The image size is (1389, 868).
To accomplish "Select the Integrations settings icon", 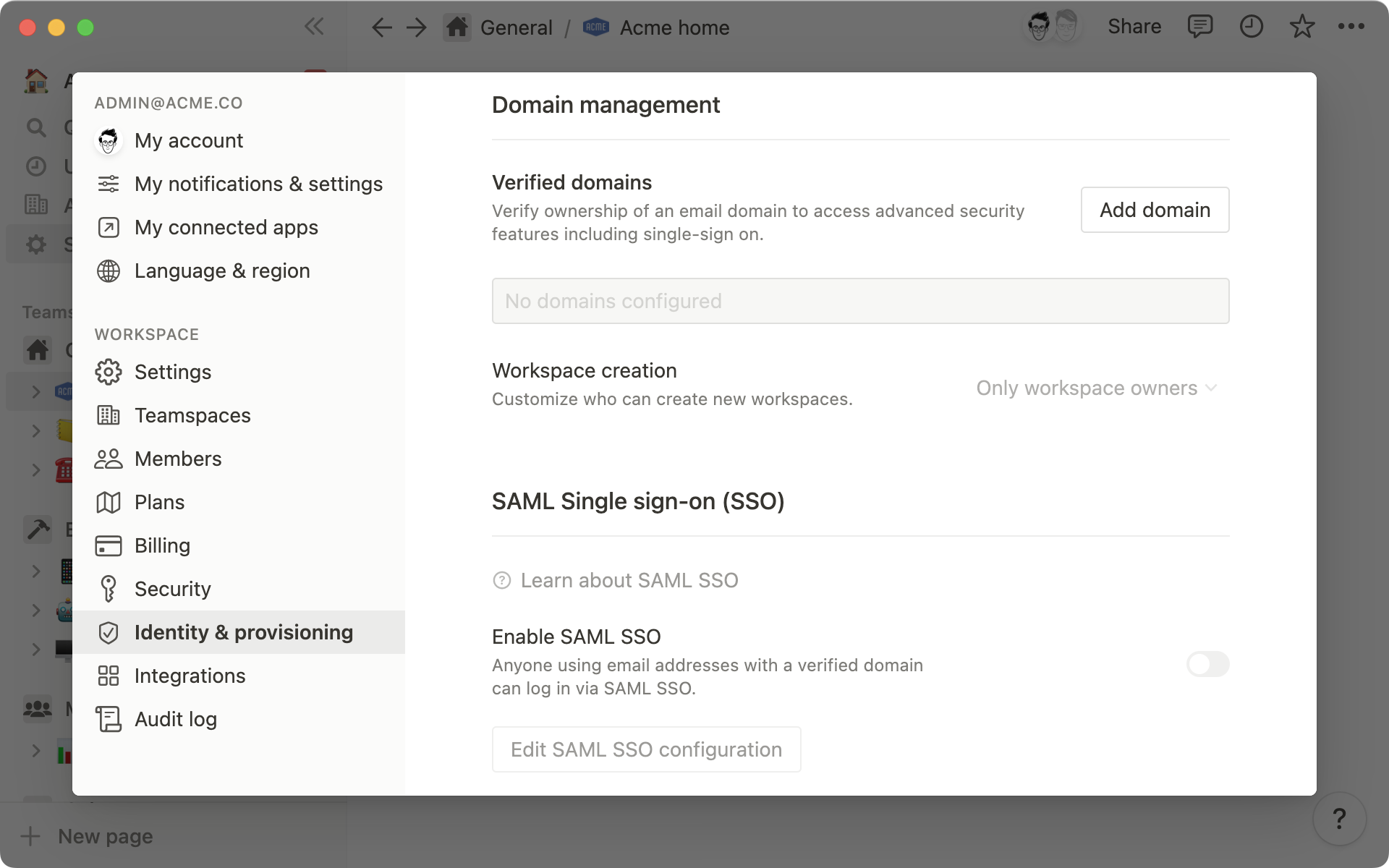I will [x=108, y=676].
